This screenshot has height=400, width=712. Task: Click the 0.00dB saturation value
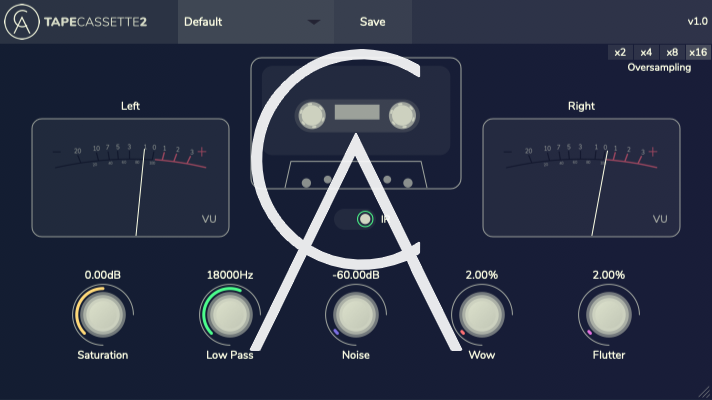click(x=103, y=275)
